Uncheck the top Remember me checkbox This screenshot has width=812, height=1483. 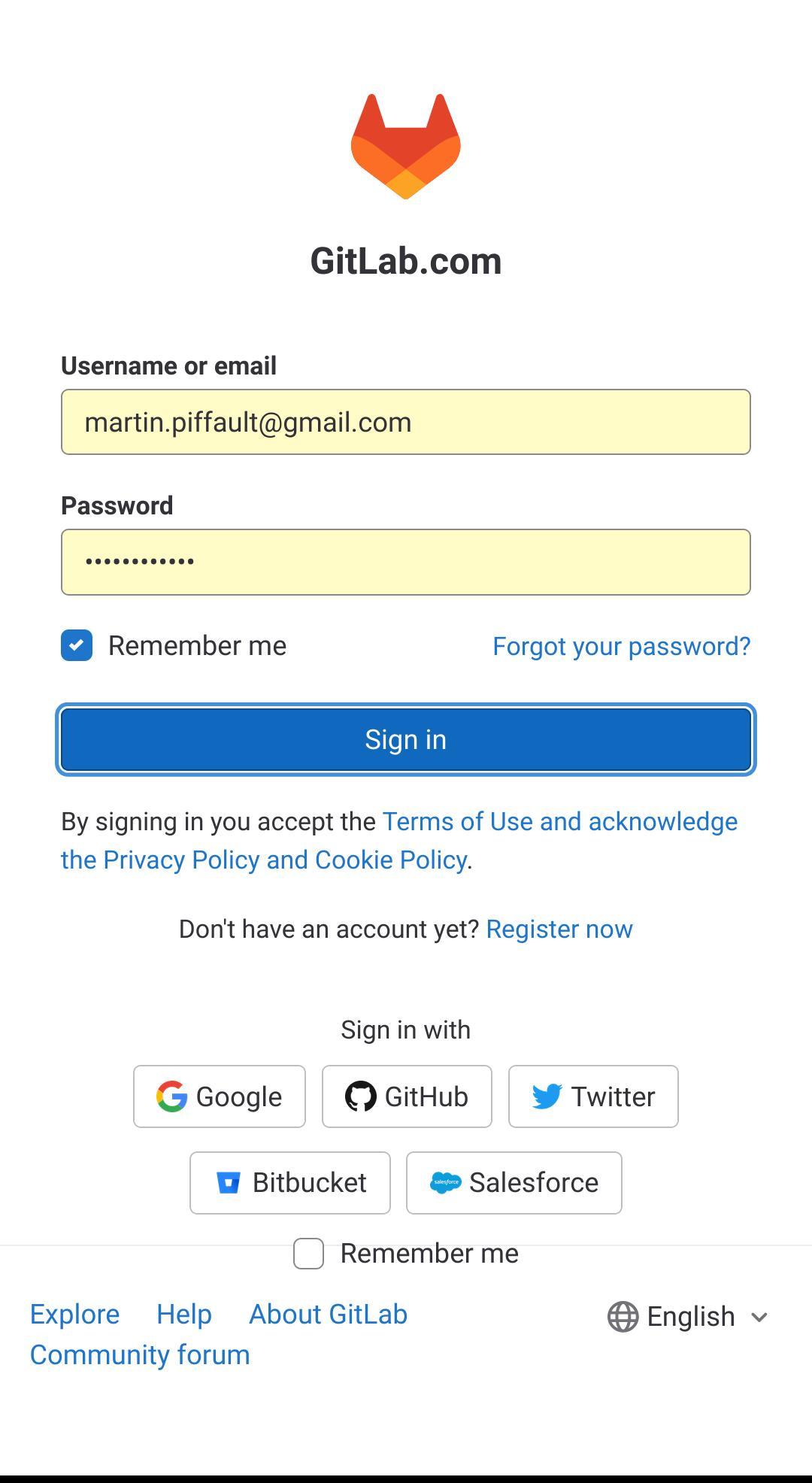pyautogui.click(x=75, y=644)
